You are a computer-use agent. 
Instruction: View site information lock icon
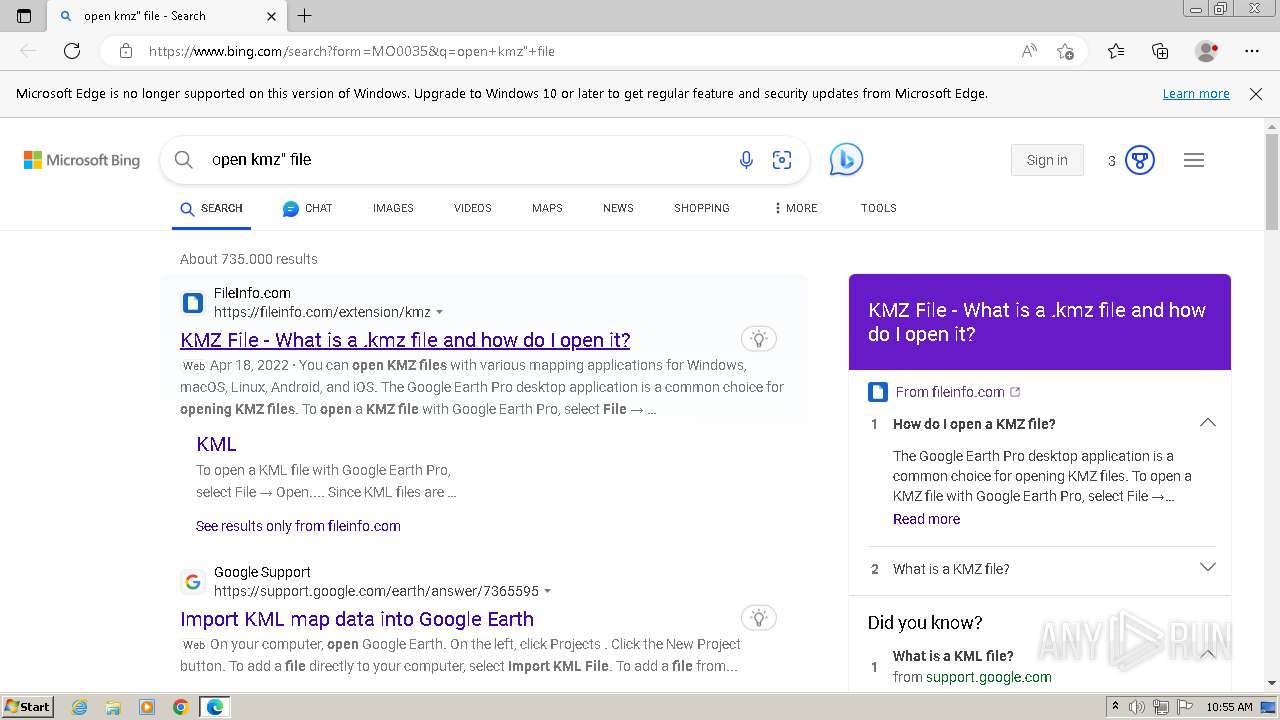126,51
